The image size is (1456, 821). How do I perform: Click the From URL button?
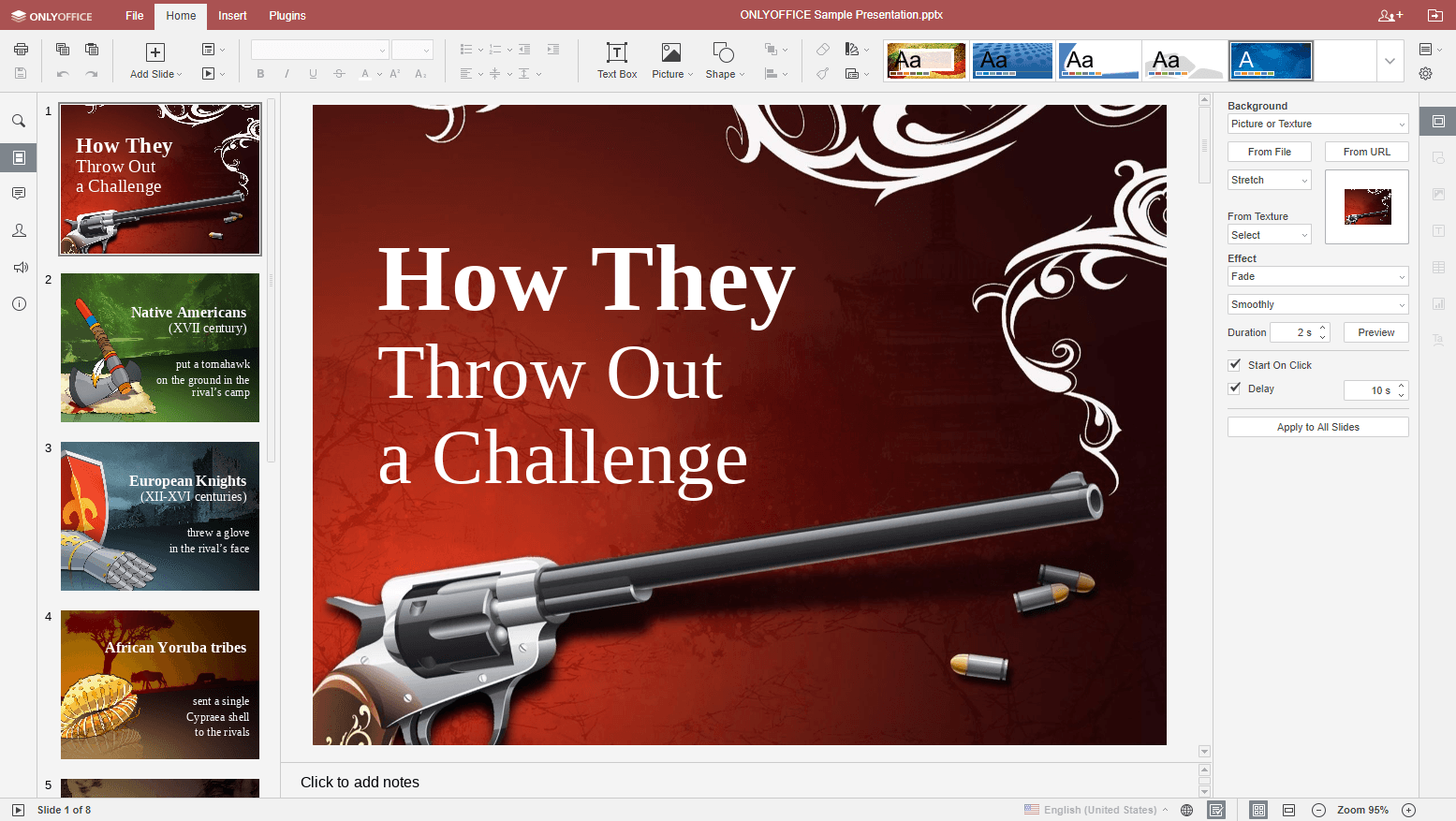(x=1366, y=152)
